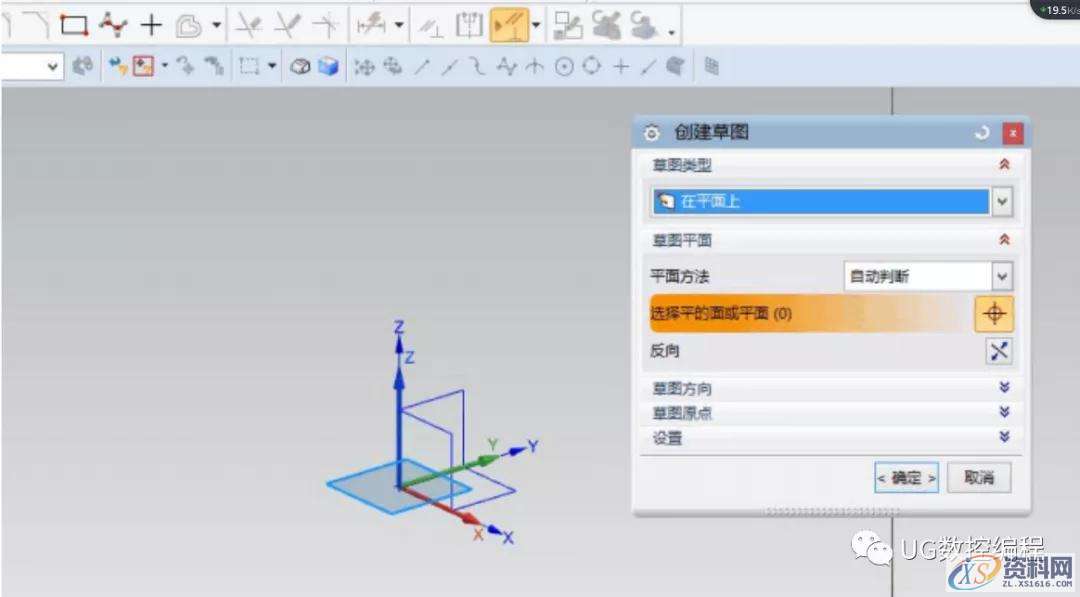The height and width of the screenshot is (597, 1080).
Task: Collapse the 草图平面 section
Action: pos(1005,239)
